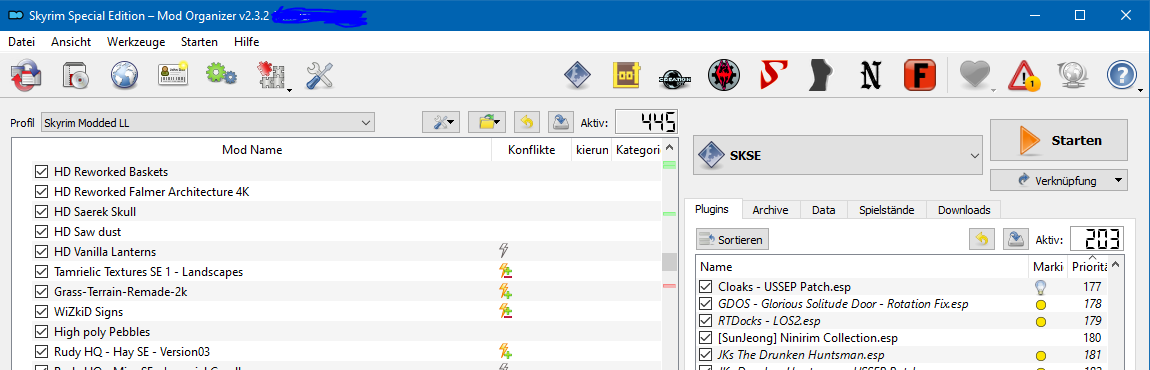Toggle the HD Saw dust checkbox
The height and width of the screenshot is (370, 1150).
pyautogui.click(x=41, y=231)
